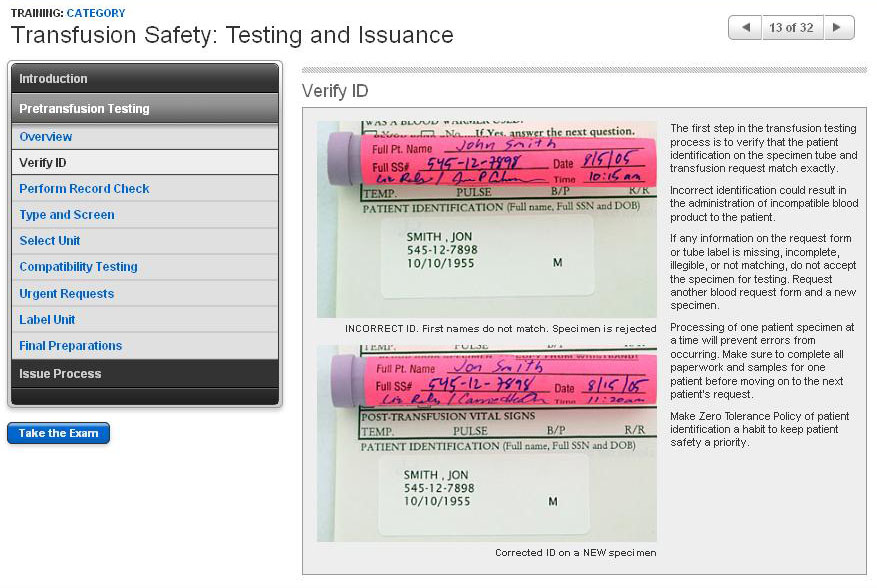Navigate to Compatibility Testing topic
Viewport: 877px width, 588px height.
coord(78,267)
